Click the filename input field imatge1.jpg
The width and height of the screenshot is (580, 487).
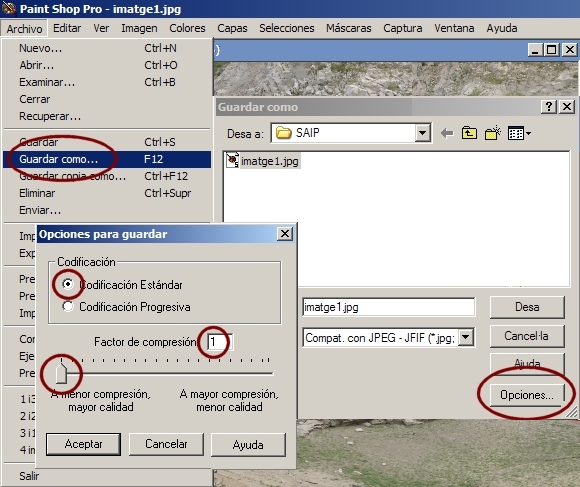pyautogui.click(x=388, y=307)
